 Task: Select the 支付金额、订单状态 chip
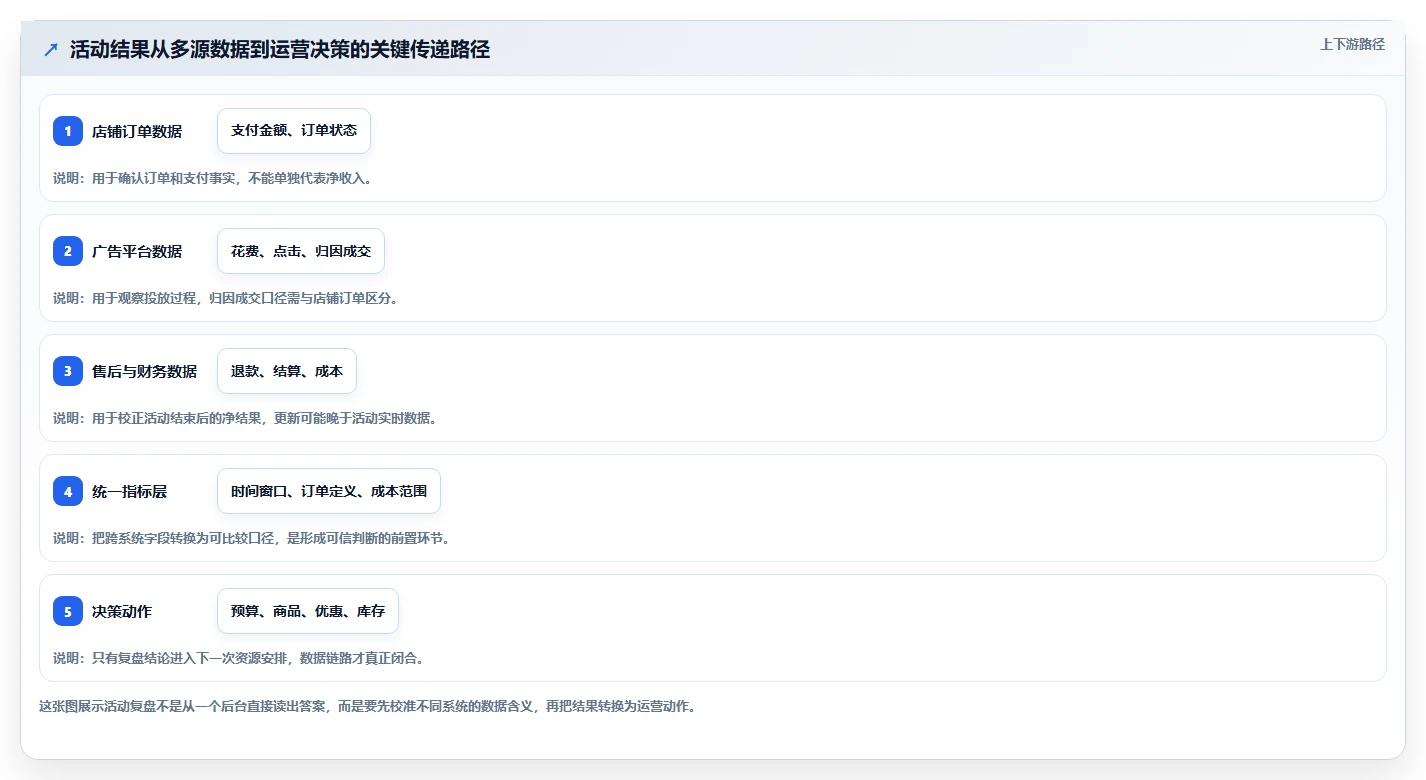point(294,131)
